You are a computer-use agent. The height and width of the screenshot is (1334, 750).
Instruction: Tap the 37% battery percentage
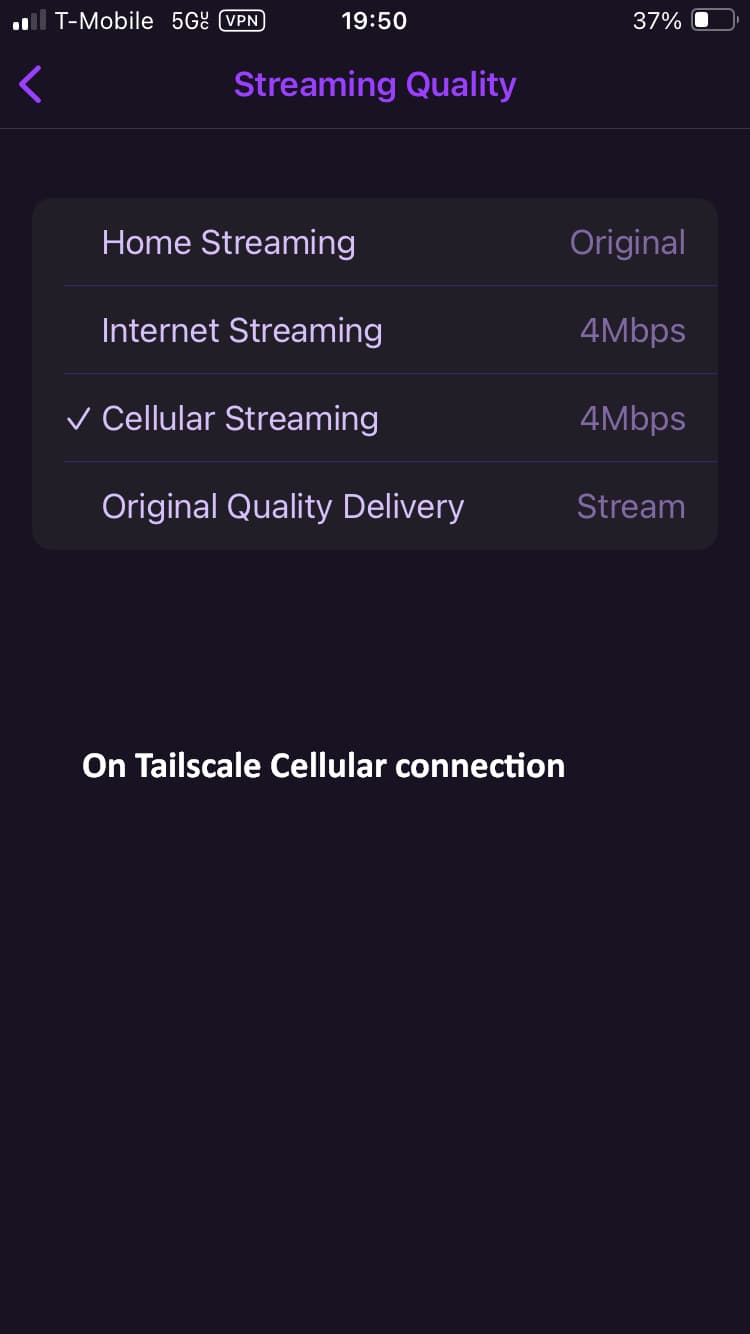tap(657, 21)
